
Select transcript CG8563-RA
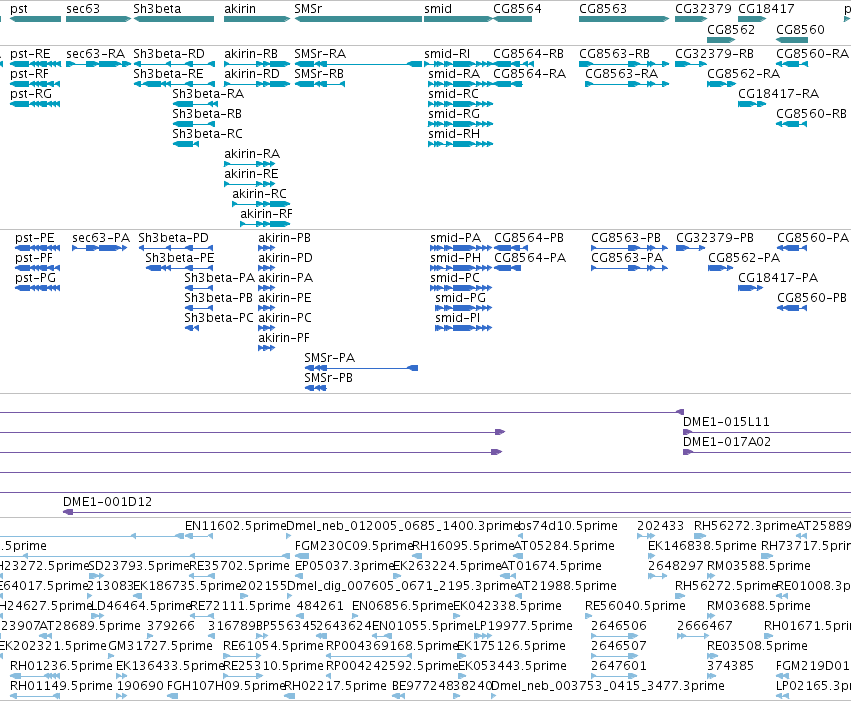point(621,74)
